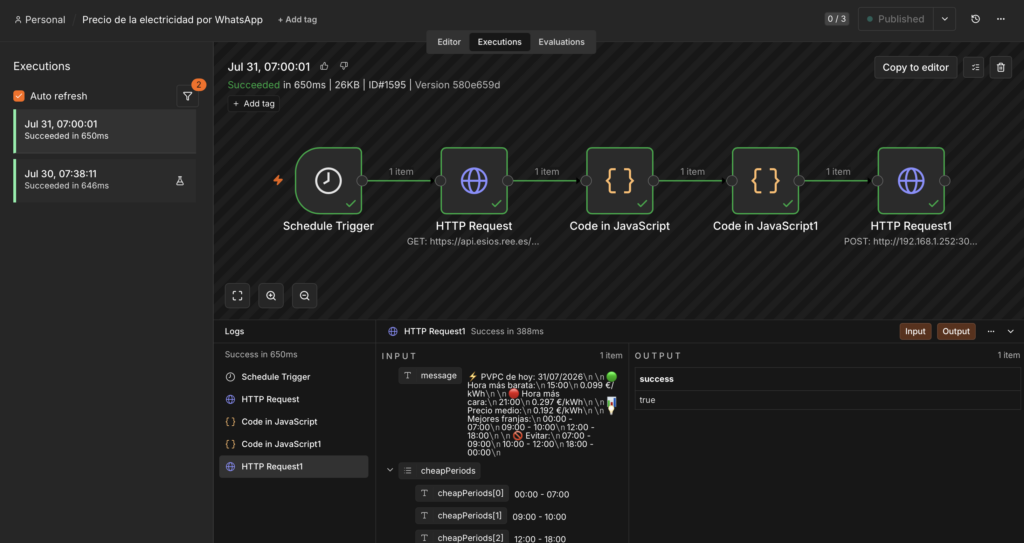1024x543 pixels.
Task: Select Code in JavaScript in logs
Action: pos(294,421)
